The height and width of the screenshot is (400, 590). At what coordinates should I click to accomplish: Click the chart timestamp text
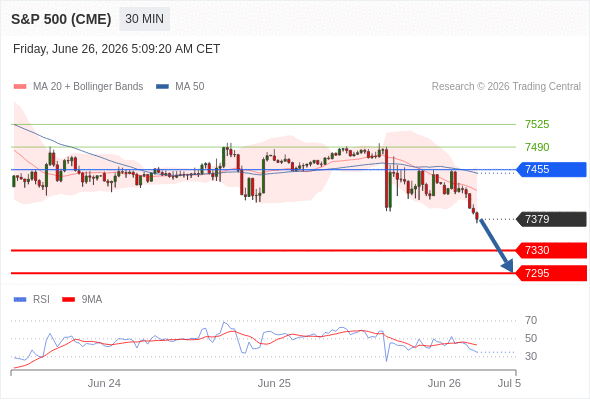pos(116,49)
